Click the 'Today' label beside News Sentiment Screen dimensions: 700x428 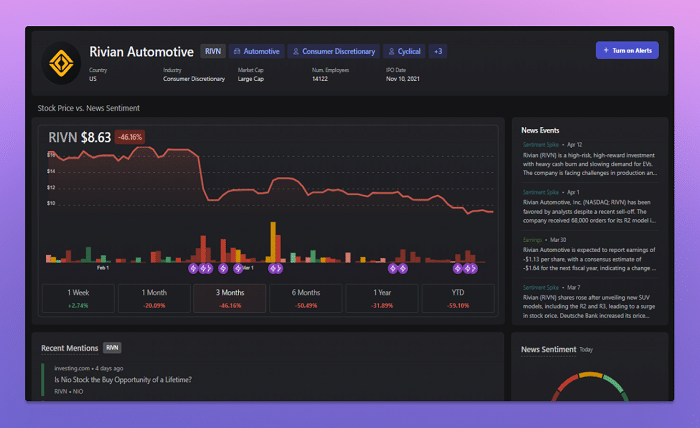(586, 349)
